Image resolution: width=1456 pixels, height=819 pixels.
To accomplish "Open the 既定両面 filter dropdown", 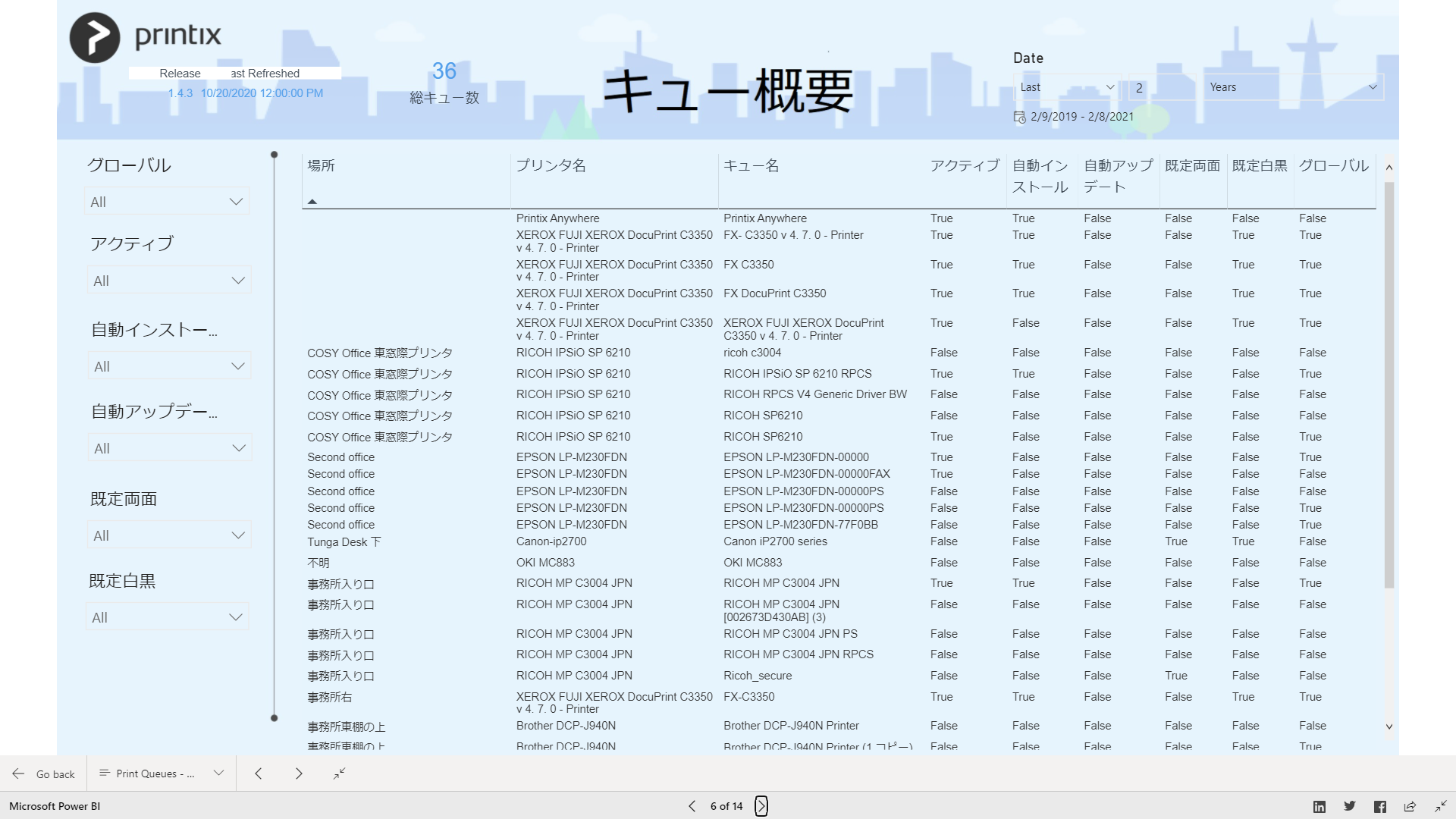I will [169, 535].
